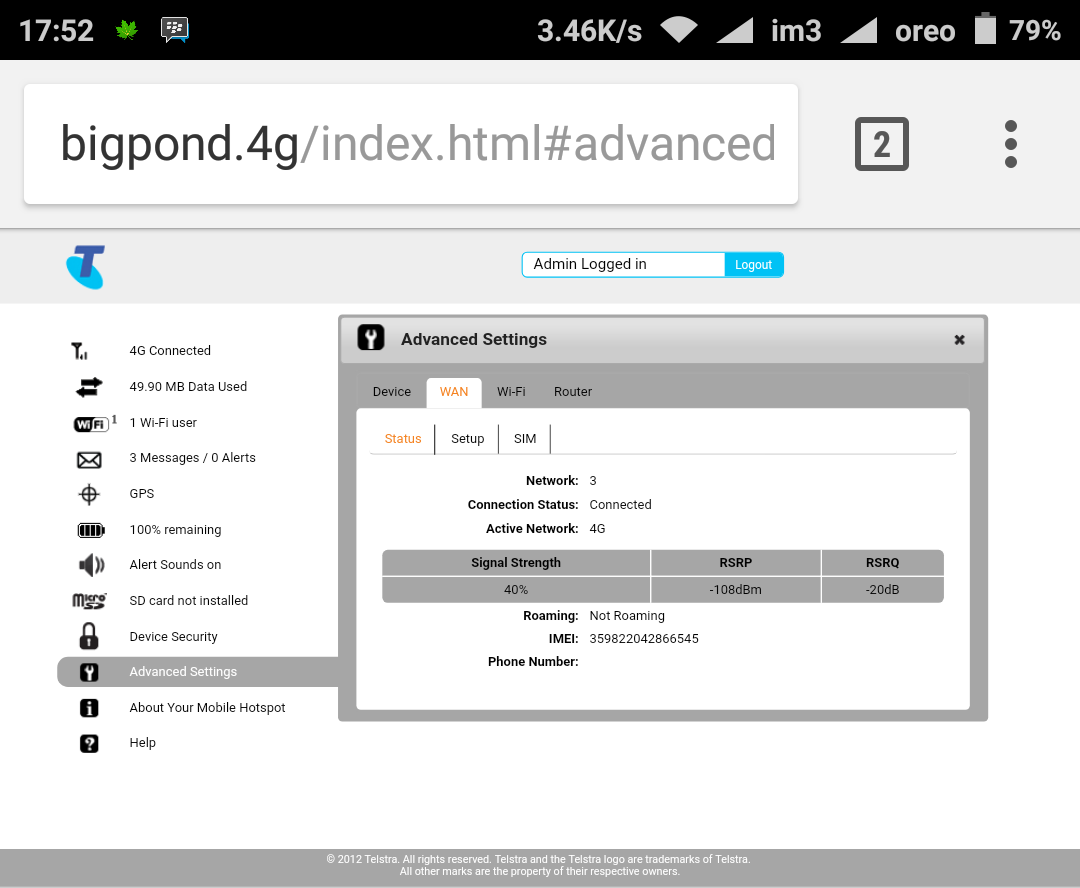1080x888 pixels.
Task: Click the RSRP column header
Action: click(736, 563)
